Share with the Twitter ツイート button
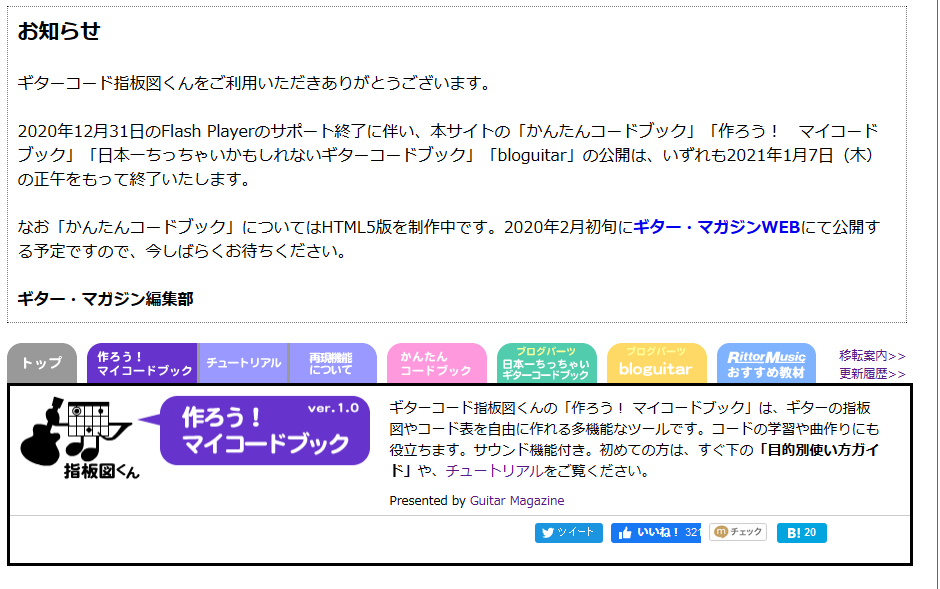The height and width of the screenshot is (589, 940). (568, 533)
